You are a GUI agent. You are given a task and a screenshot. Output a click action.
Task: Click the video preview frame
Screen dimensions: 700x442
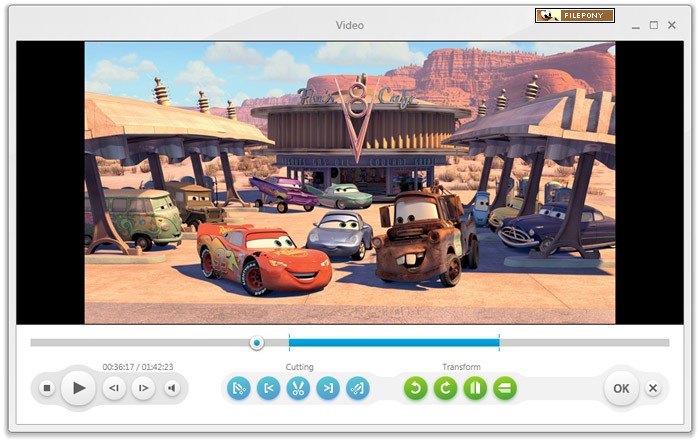[350, 183]
